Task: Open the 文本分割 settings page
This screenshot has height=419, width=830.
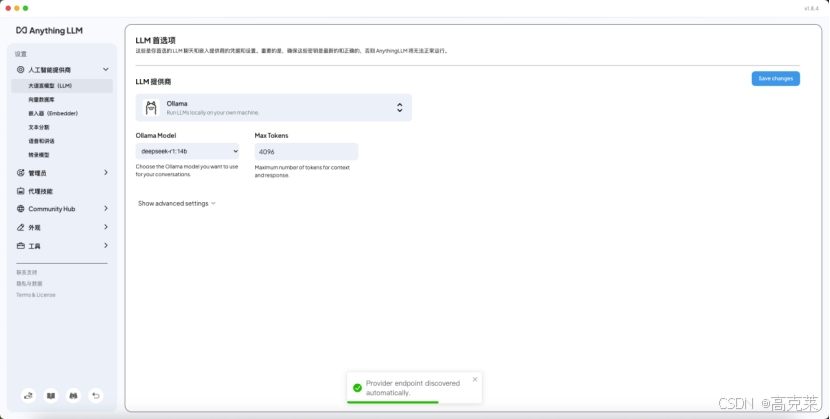Action: [39, 127]
